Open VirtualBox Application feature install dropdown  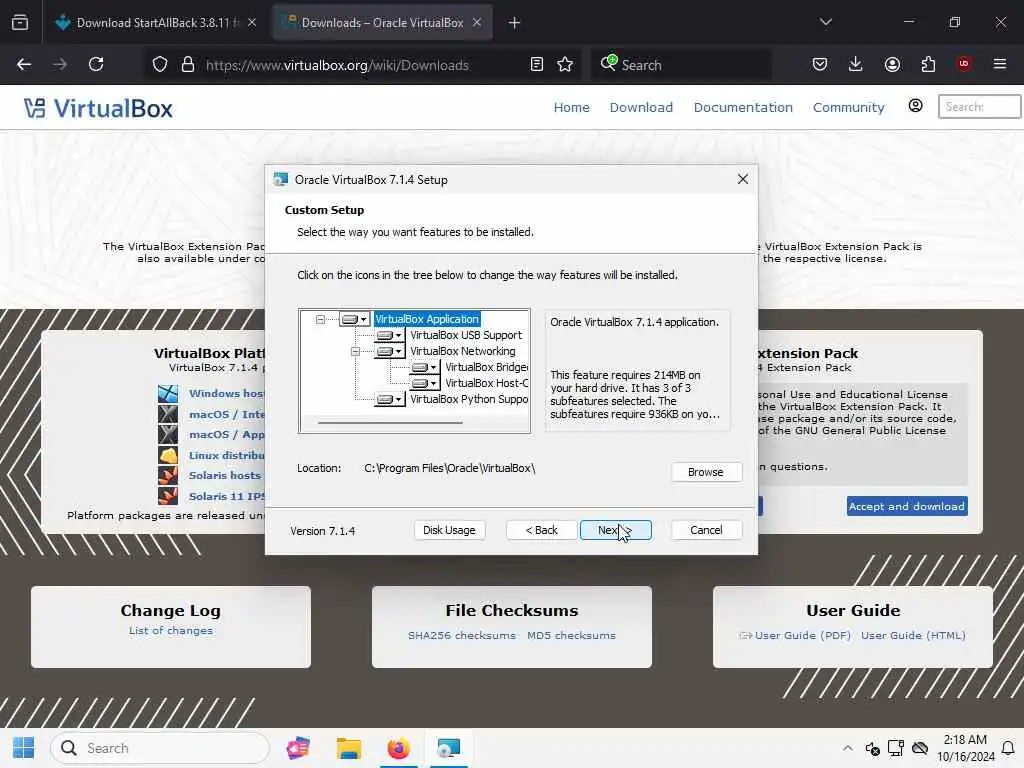pos(355,319)
